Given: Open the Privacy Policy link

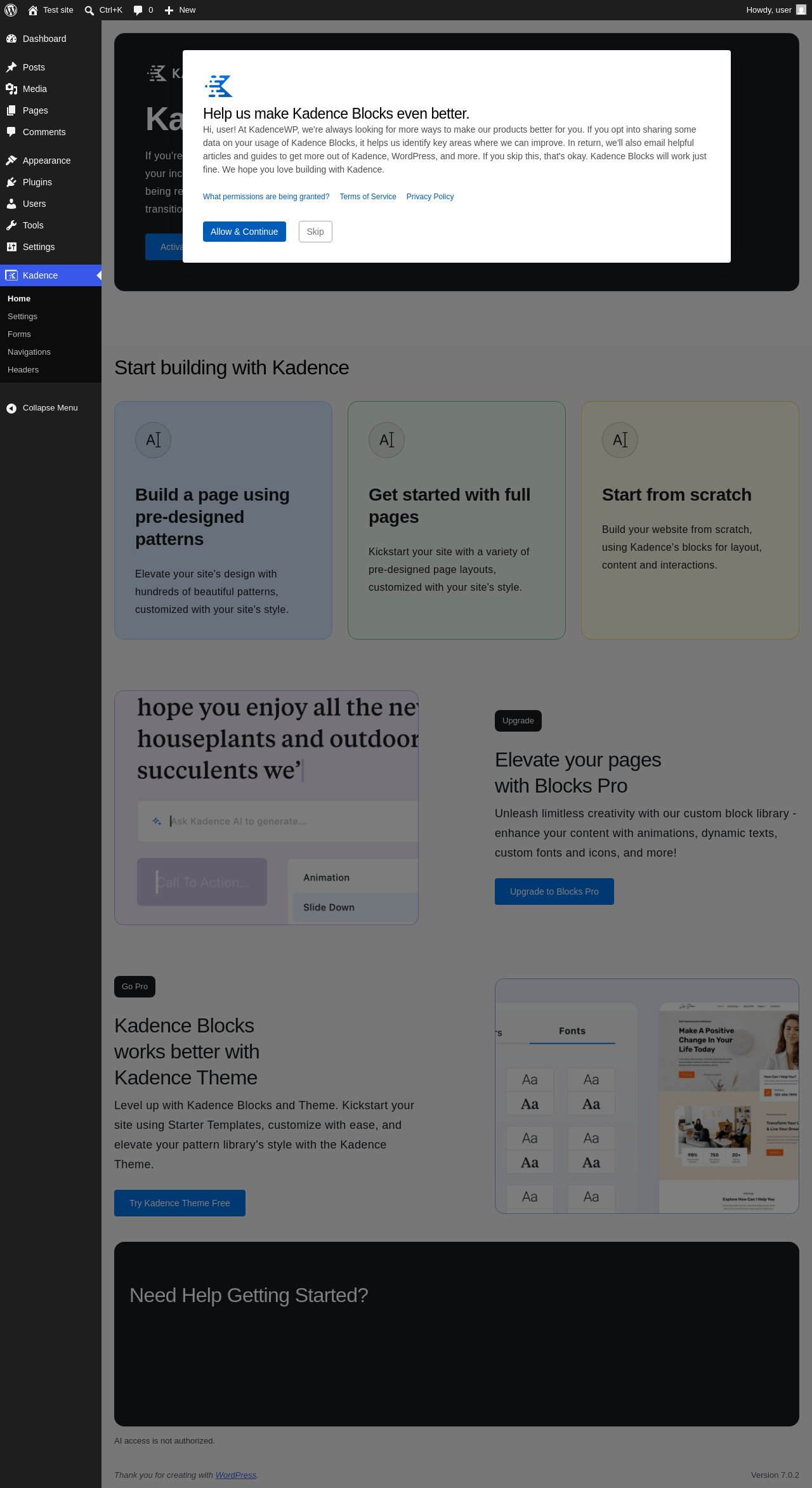Looking at the screenshot, I should click(x=430, y=197).
